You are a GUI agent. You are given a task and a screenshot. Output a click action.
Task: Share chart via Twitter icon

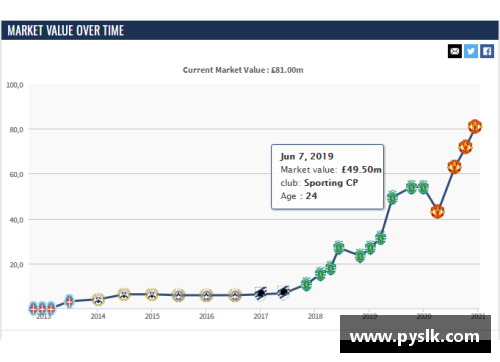(471, 51)
